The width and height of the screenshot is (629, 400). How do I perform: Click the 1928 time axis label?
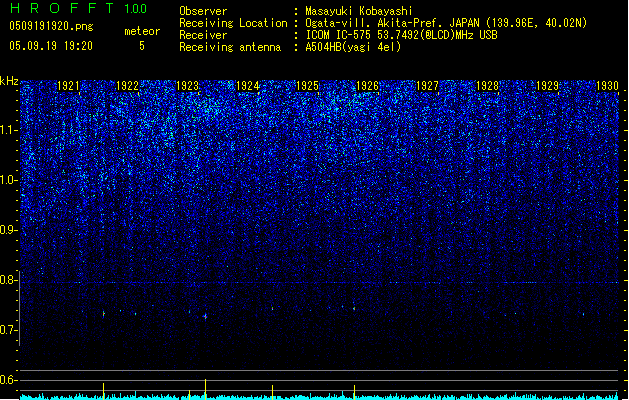click(x=487, y=86)
